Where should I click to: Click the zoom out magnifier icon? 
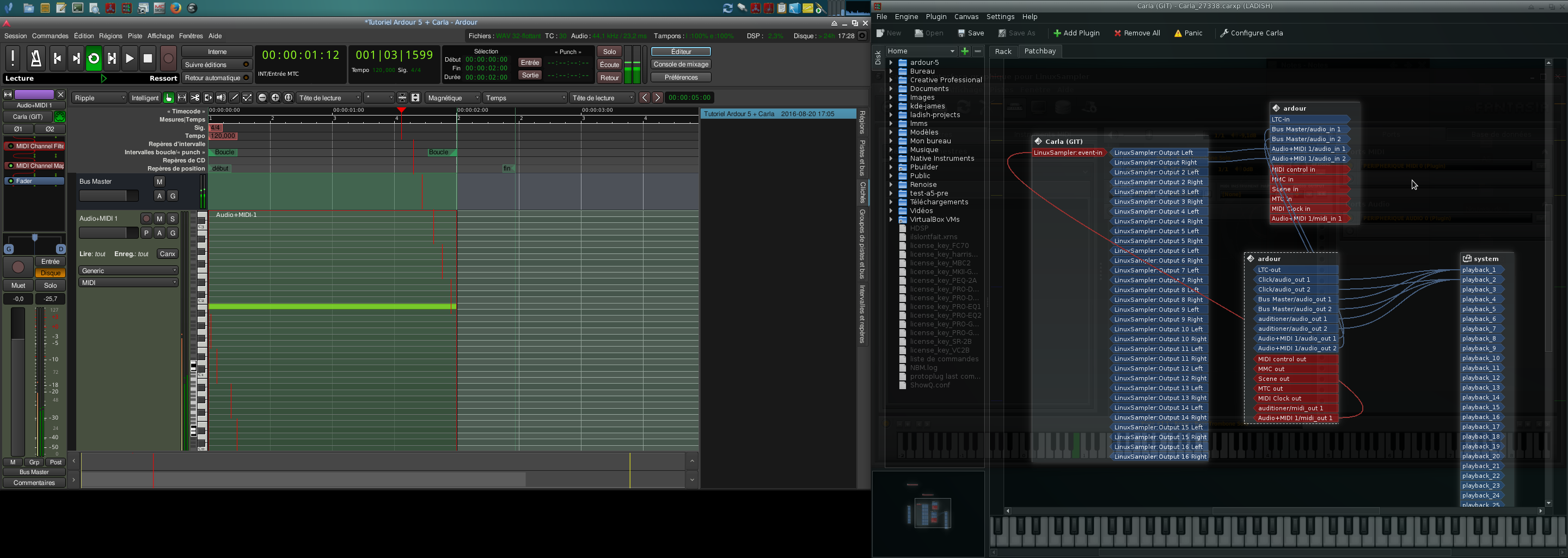(x=262, y=98)
